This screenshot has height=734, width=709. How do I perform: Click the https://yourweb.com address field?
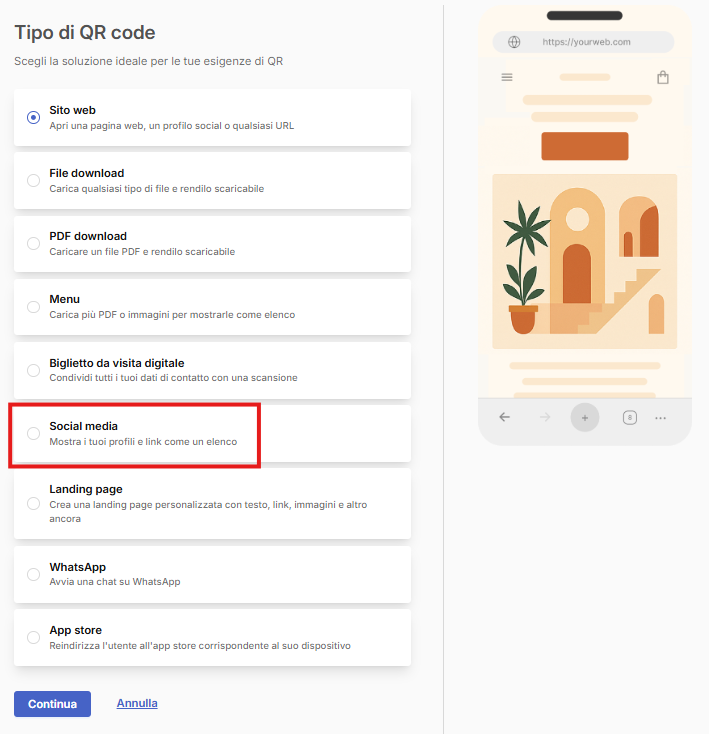(583, 42)
